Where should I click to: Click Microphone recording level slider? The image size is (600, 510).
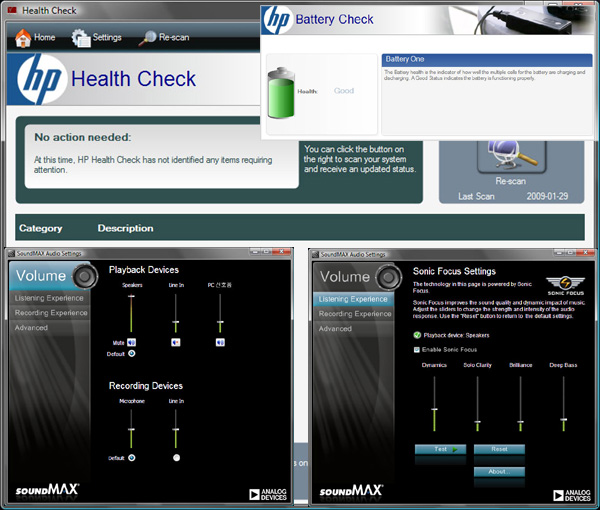[131, 429]
